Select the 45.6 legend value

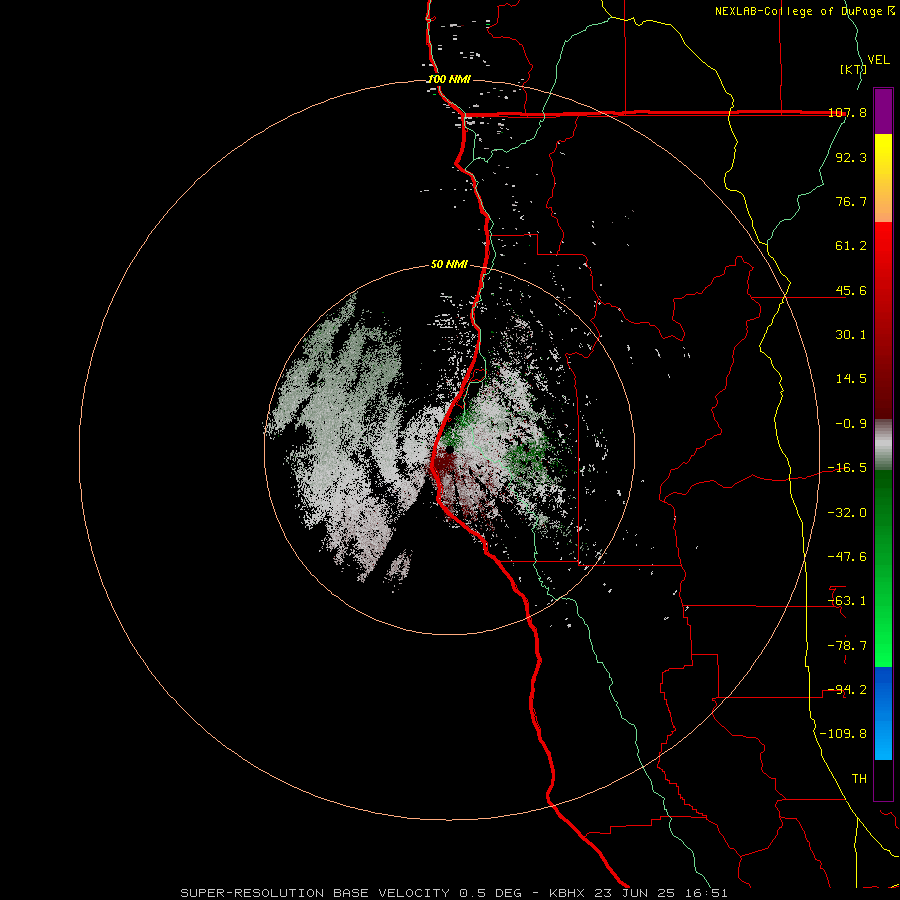point(851,290)
